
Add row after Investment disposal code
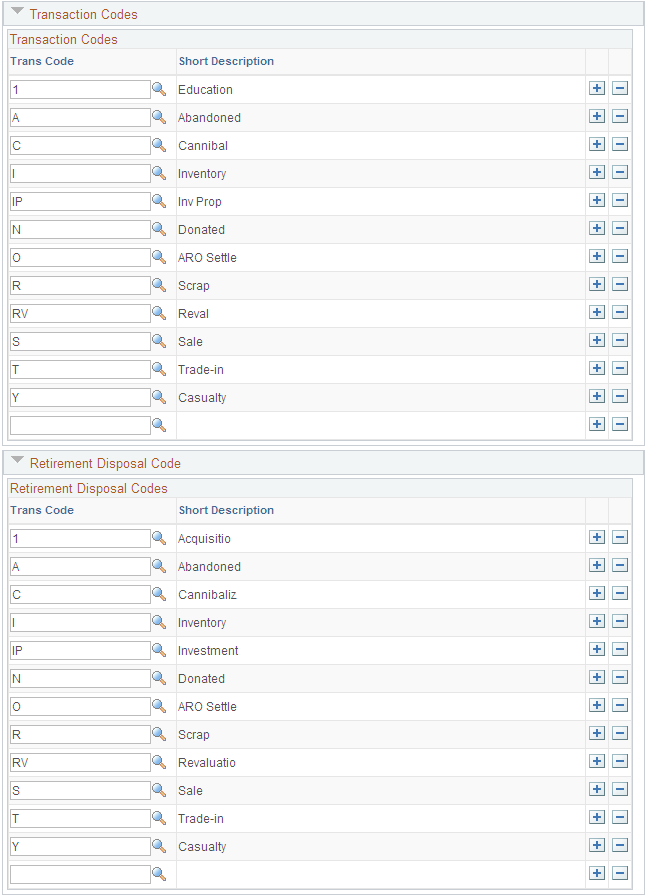pyautogui.click(x=597, y=649)
